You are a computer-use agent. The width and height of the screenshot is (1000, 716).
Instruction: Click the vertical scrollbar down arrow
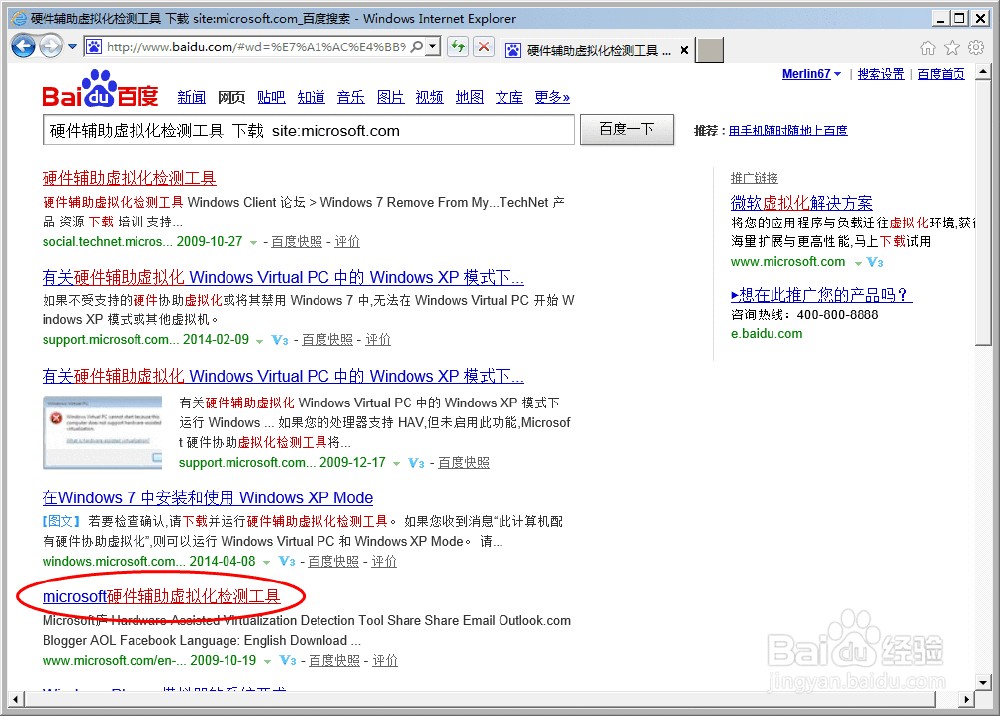point(983,682)
